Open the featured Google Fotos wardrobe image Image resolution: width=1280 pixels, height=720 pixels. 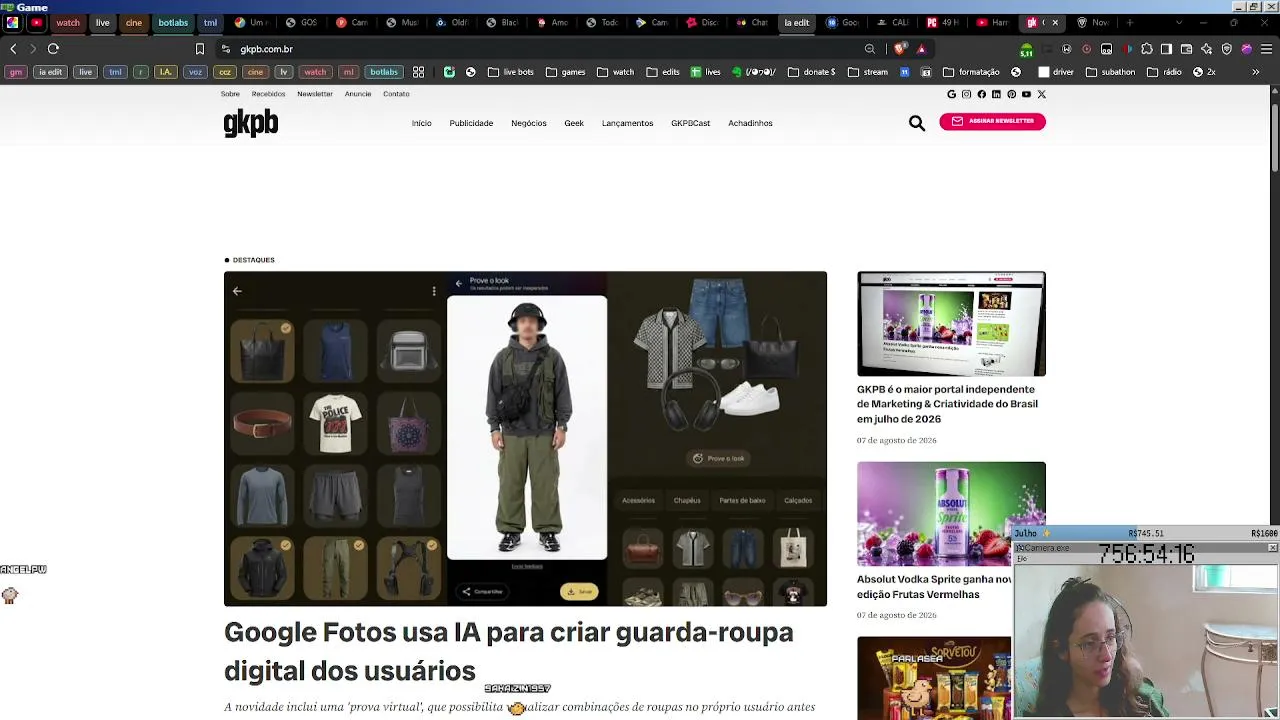[x=525, y=438]
